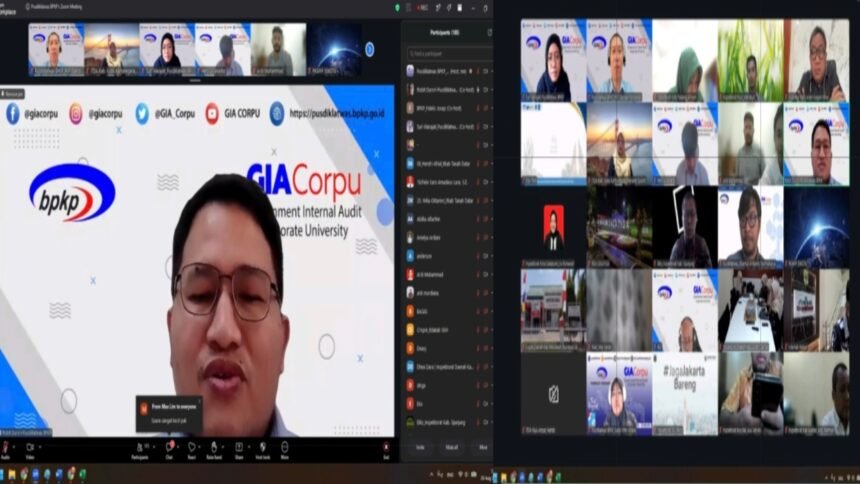Toggle video icon in 'BAGAS' row
The height and width of the screenshot is (484, 860).
tap(485, 312)
